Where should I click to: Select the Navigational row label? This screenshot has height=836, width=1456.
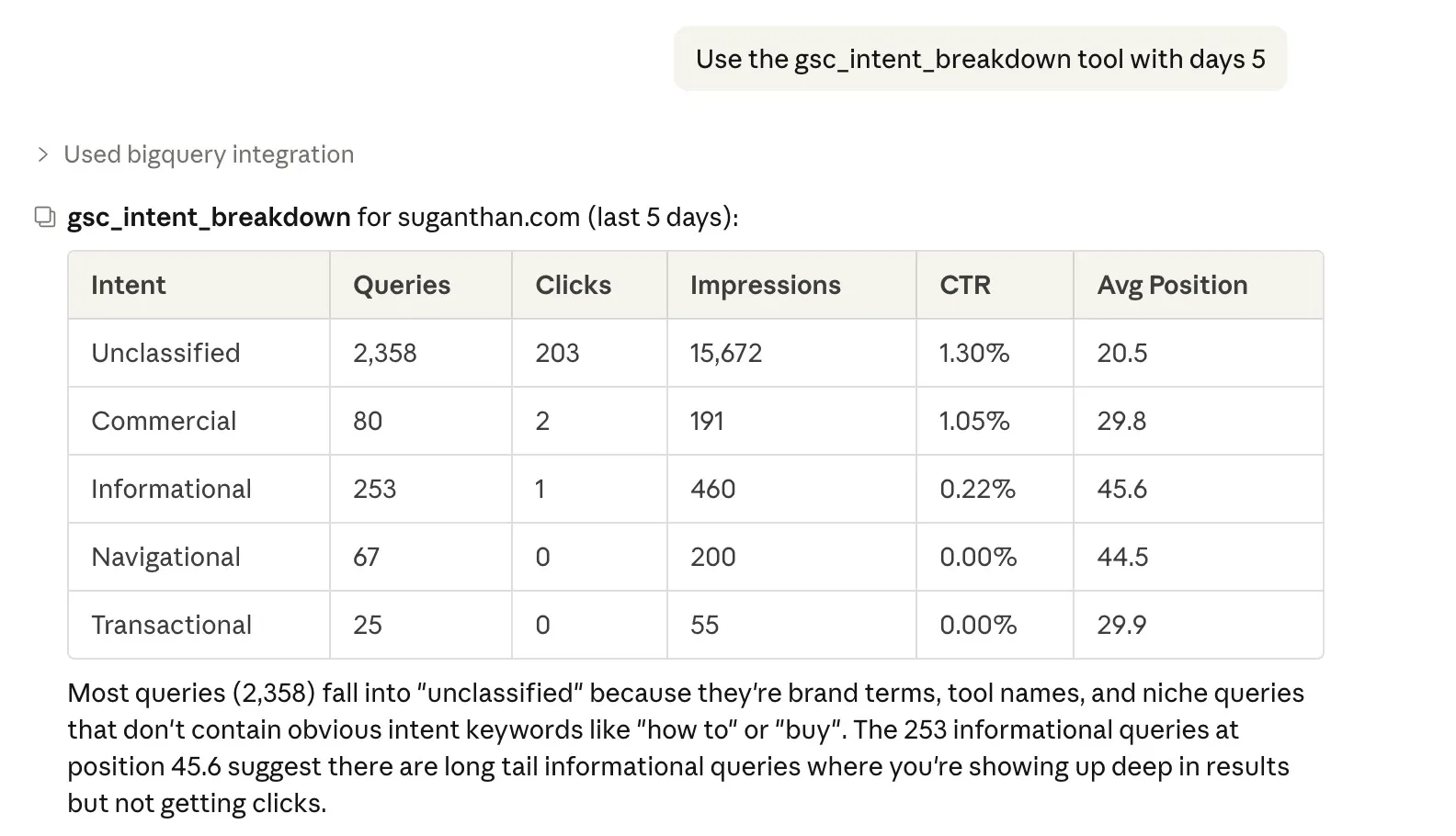pos(165,557)
